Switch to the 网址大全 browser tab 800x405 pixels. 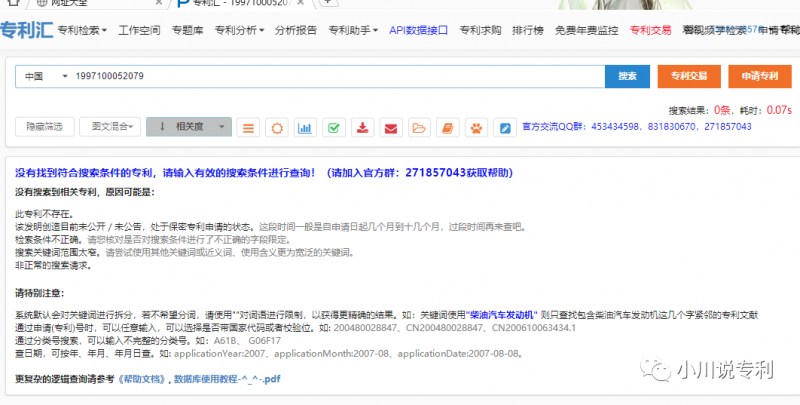pos(97,3)
